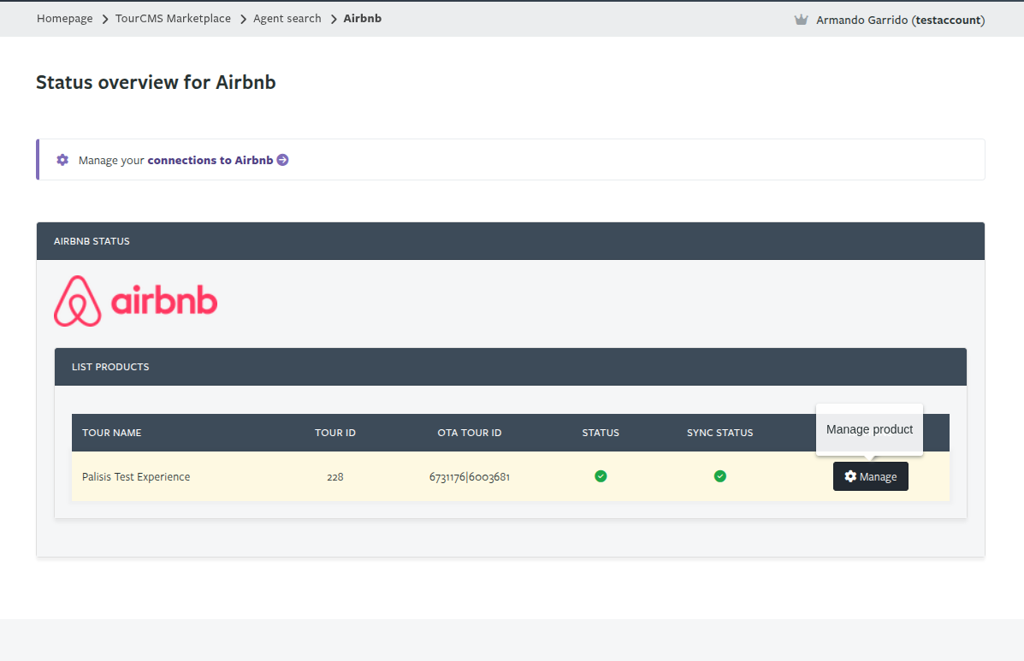The height and width of the screenshot is (661, 1024).
Task: Go to Homepage breadcrumb
Action: [x=65, y=19]
